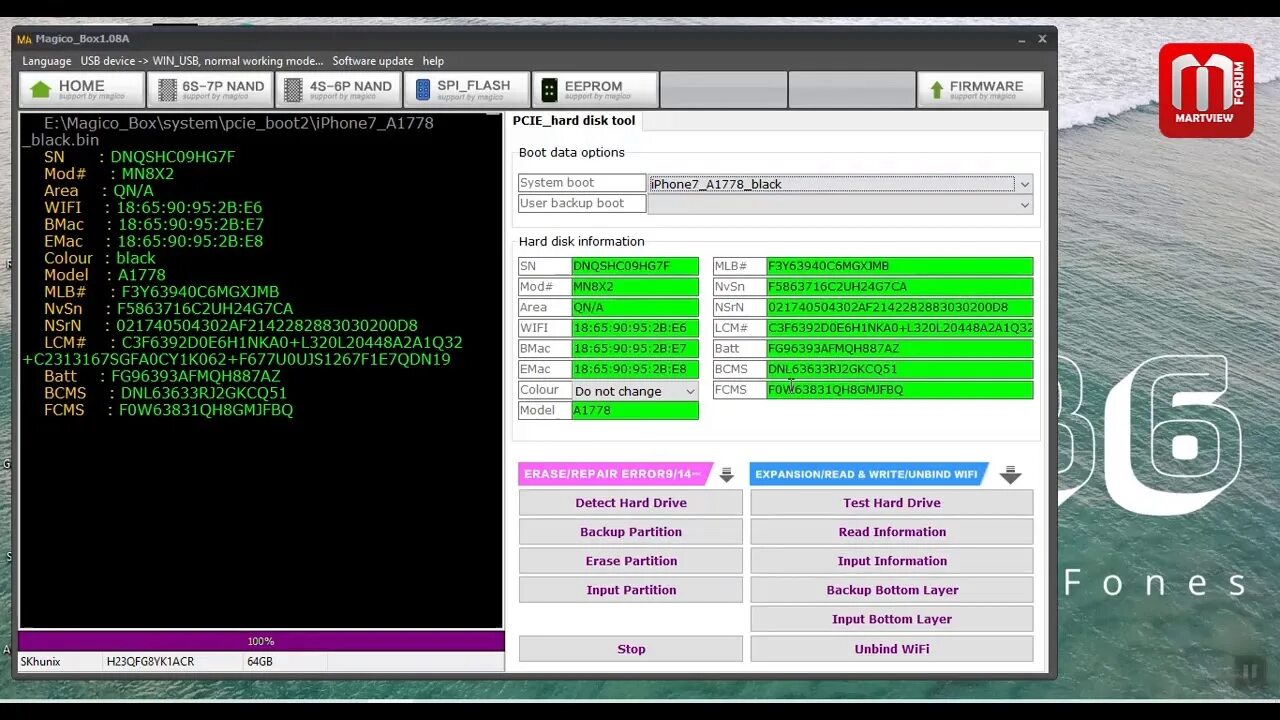Open the EEPROM tool
Screen dimensions: 1280x720
(594, 90)
